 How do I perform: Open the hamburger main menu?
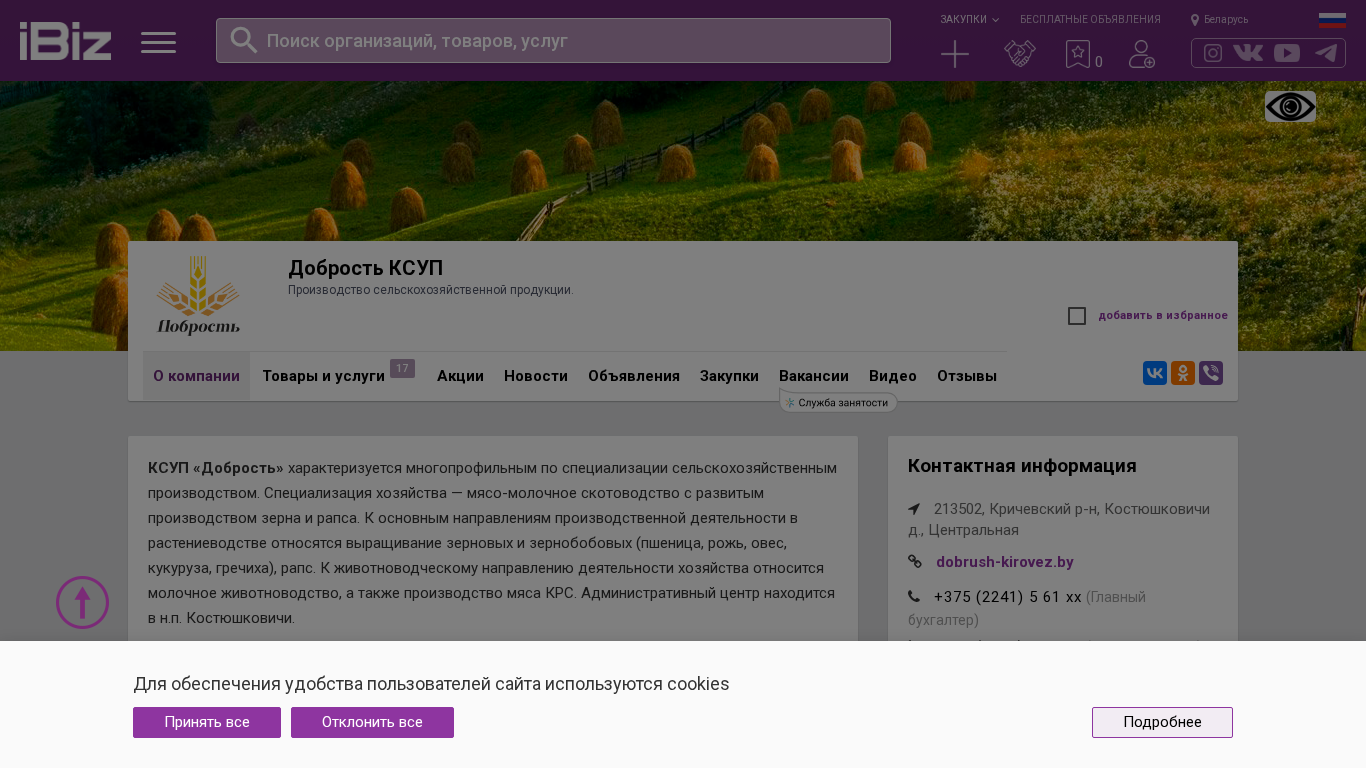(x=158, y=42)
